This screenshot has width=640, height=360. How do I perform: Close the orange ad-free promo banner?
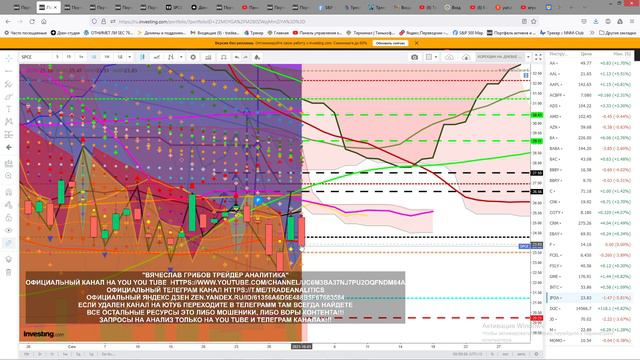click(x=416, y=43)
